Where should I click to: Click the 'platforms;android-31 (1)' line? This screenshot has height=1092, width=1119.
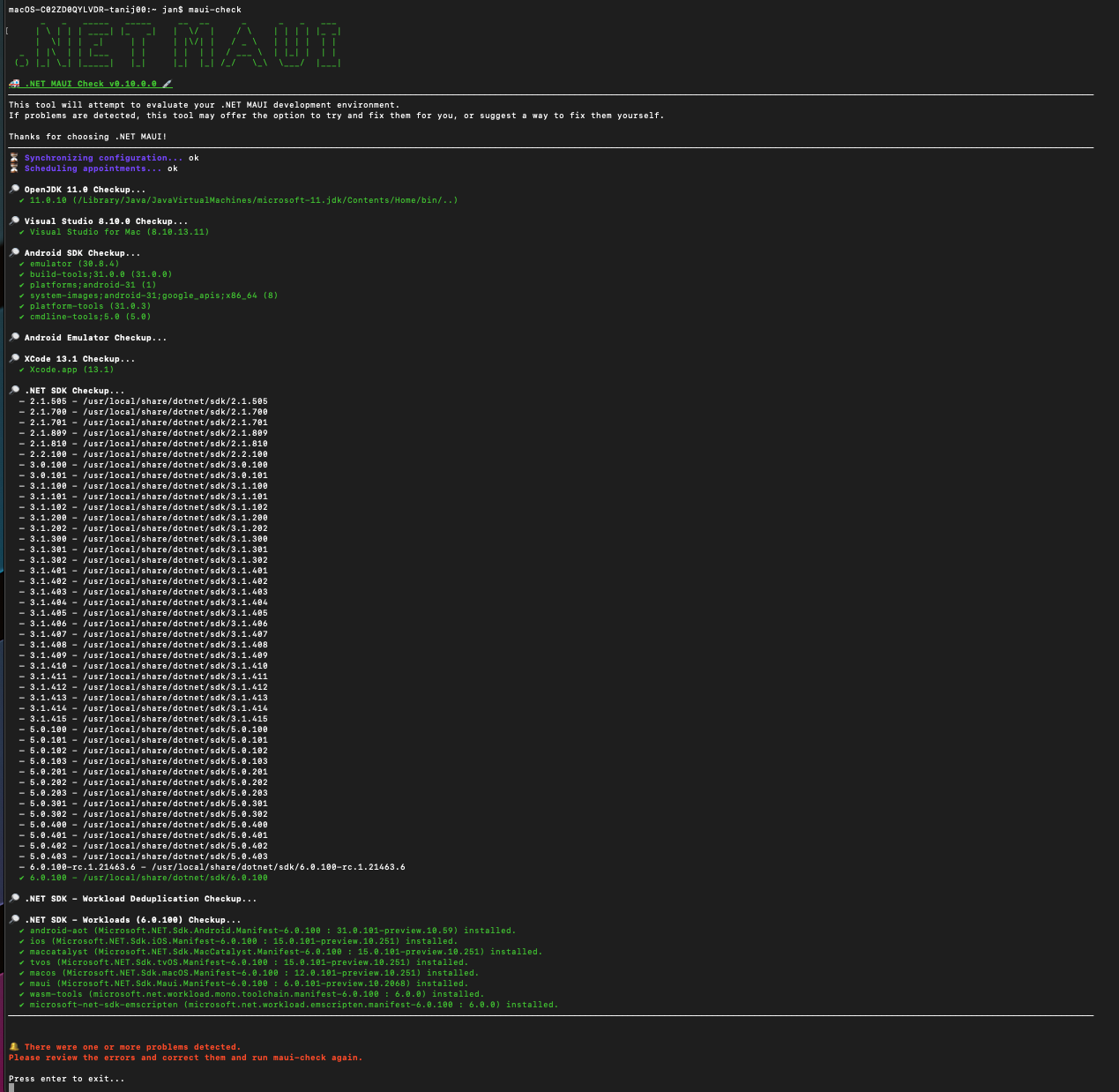tap(93, 285)
